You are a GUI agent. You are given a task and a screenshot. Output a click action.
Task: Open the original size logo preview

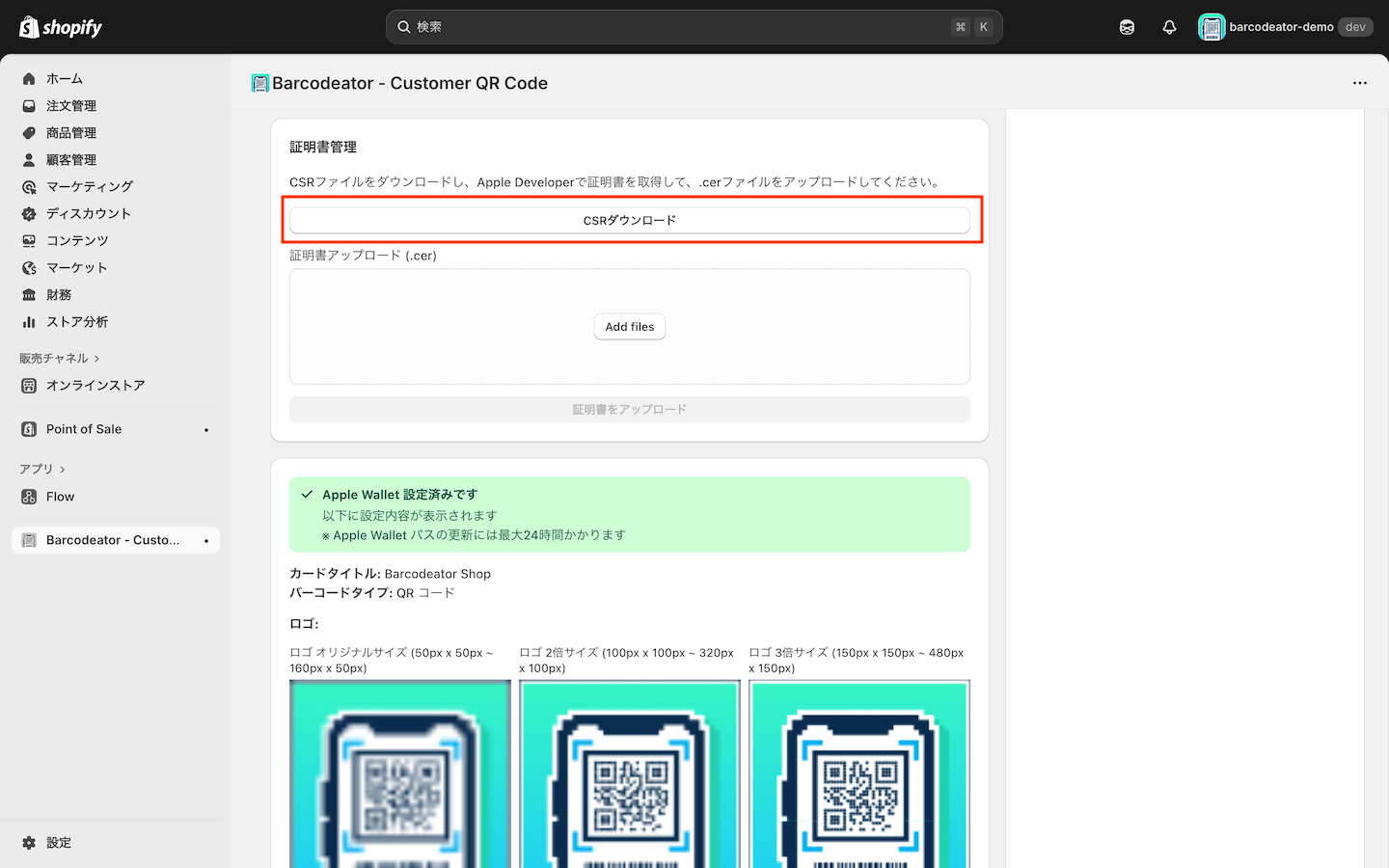click(x=399, y=772)
